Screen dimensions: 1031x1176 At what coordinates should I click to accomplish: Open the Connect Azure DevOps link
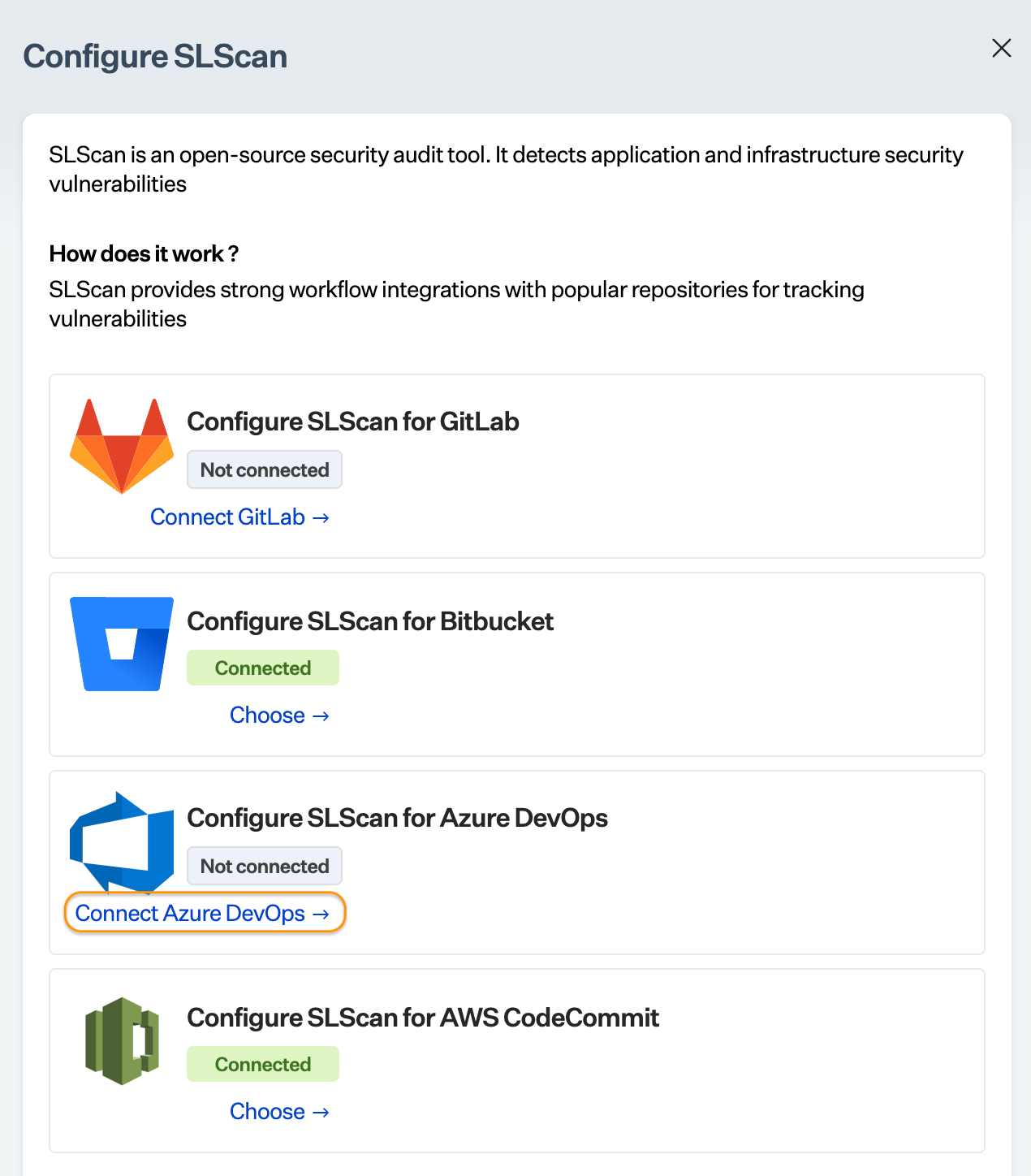point(202,914)
